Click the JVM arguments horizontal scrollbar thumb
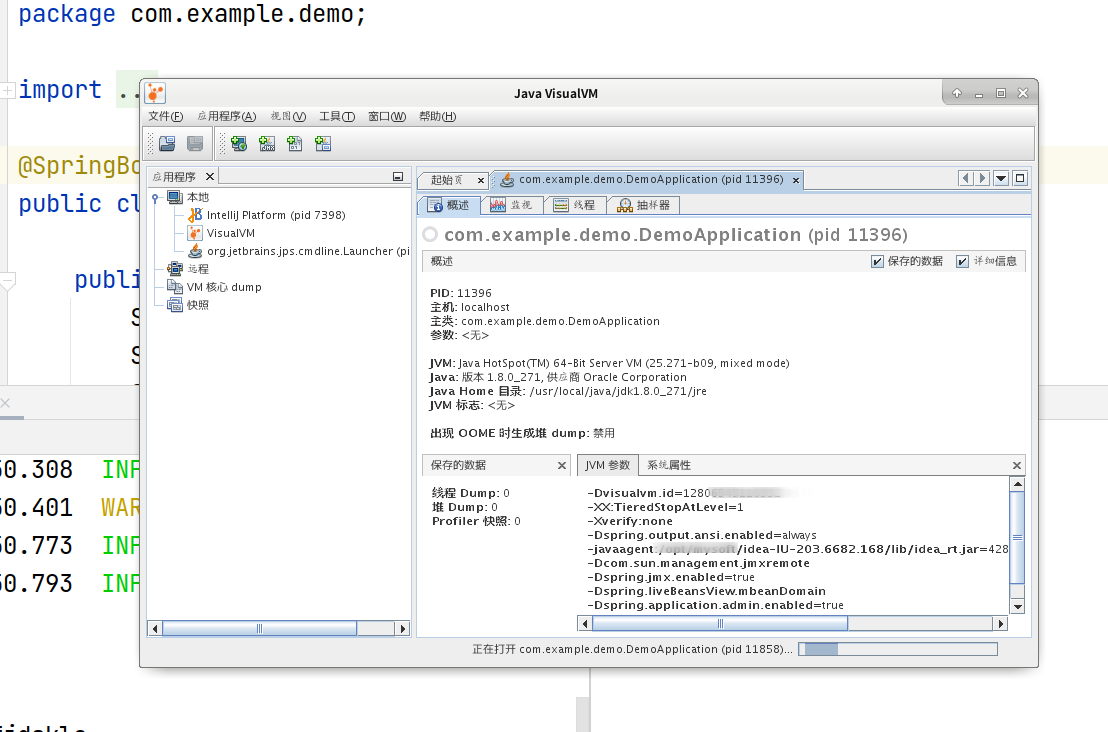The width and height of the screenshot is (1108, 732). [720, 623]
